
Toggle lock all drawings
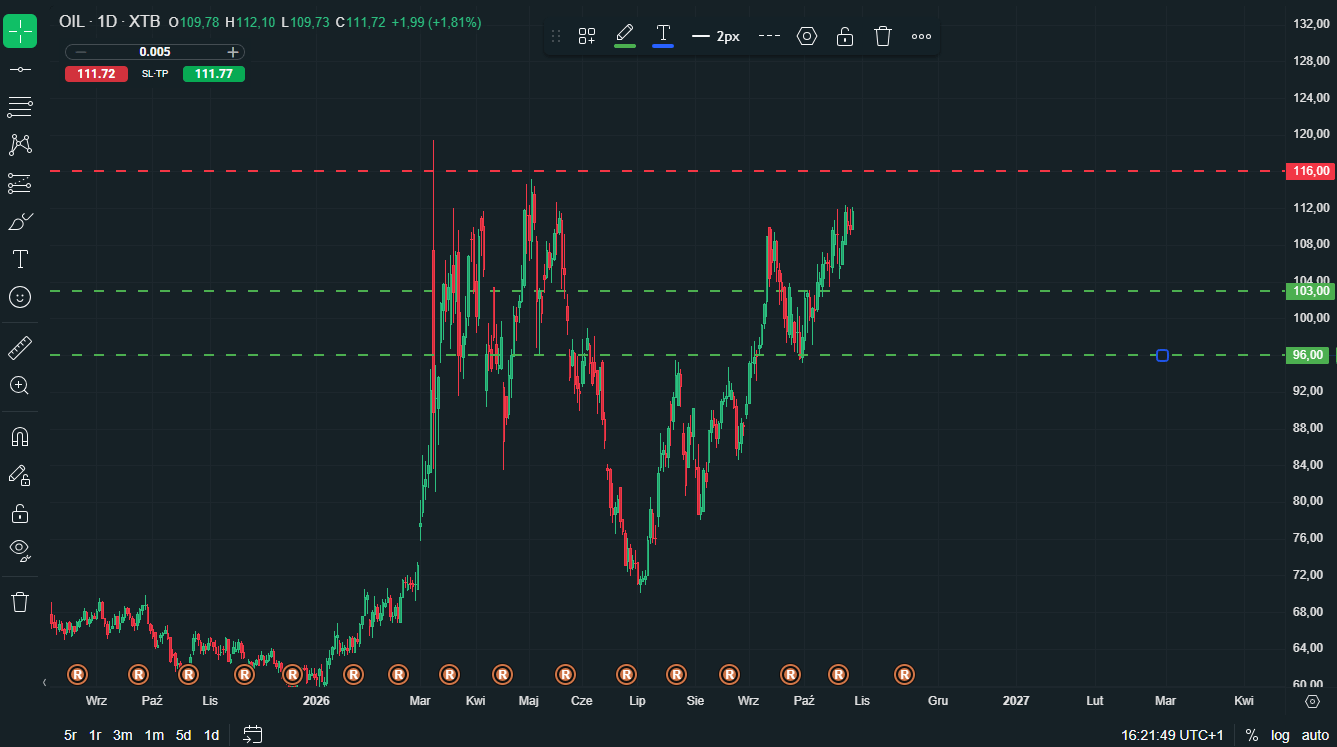click(x=20, y=513)
